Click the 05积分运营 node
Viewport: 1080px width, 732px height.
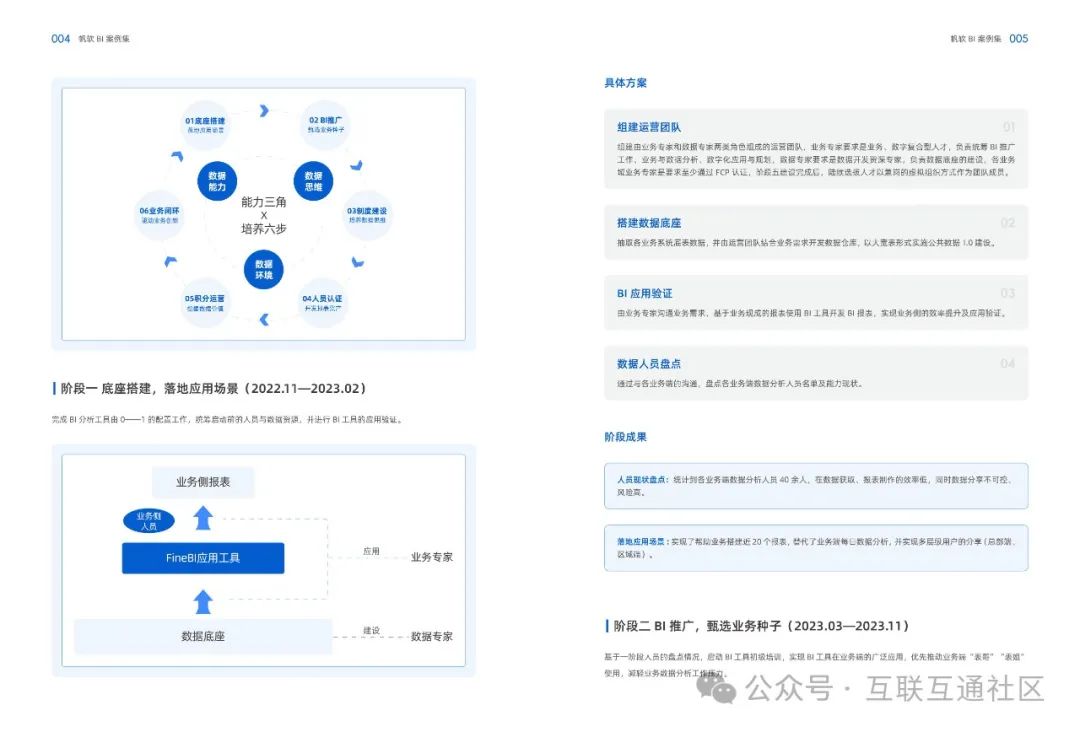(205, 303)
